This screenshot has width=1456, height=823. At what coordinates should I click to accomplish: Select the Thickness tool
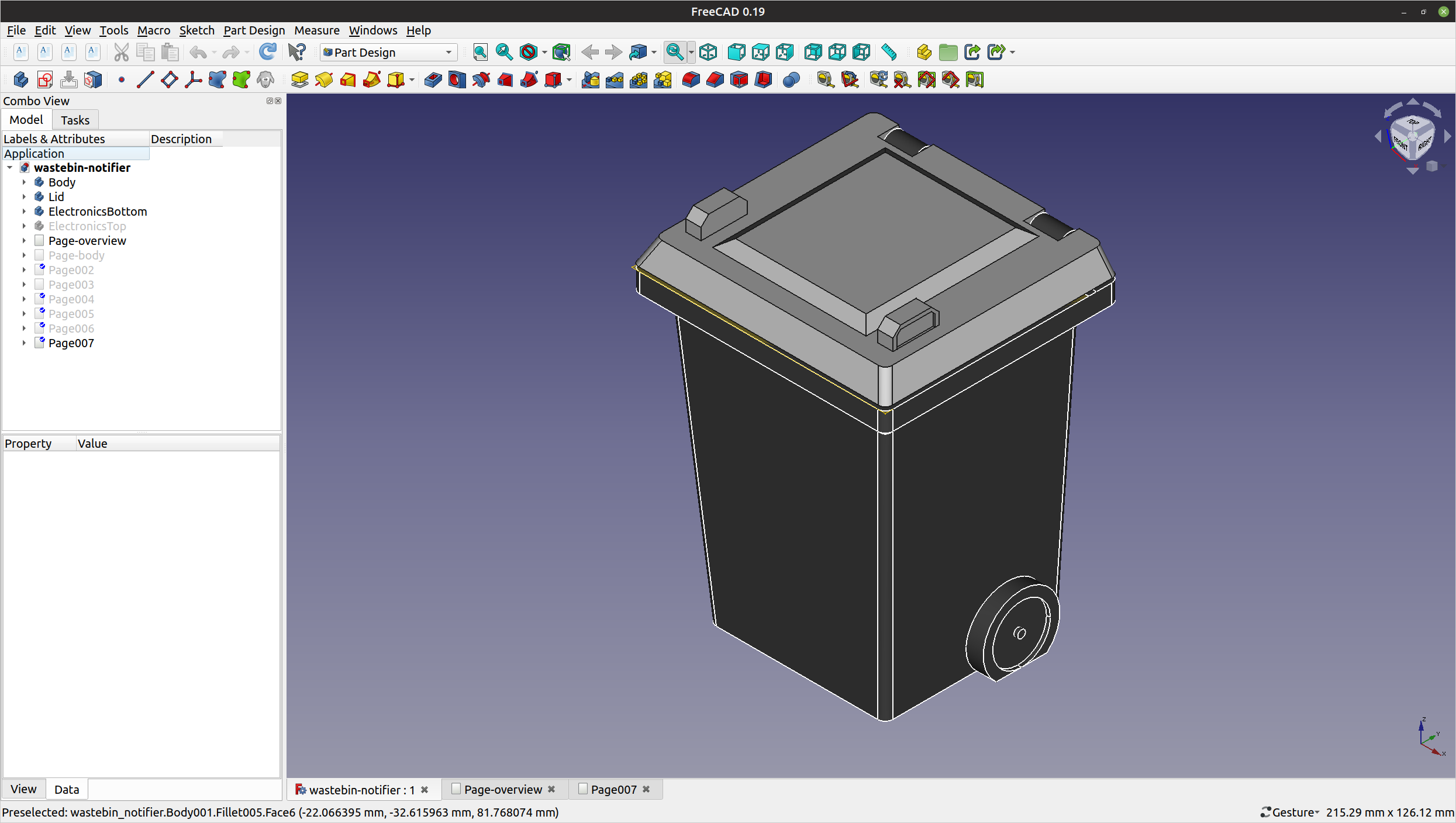point(763,79)
